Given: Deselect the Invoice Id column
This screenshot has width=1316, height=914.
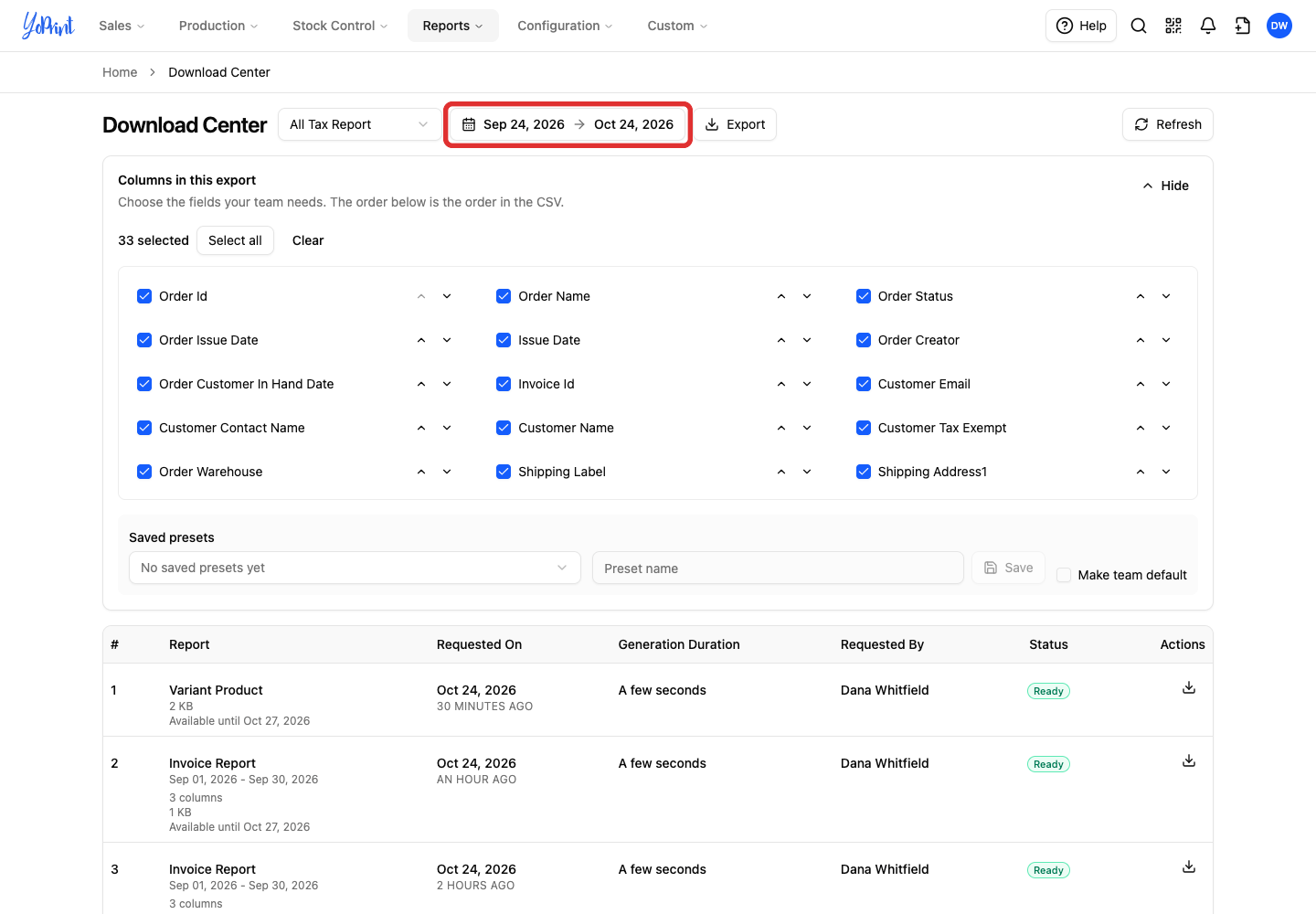Looking at the screenshot, I should coord(504,384).
